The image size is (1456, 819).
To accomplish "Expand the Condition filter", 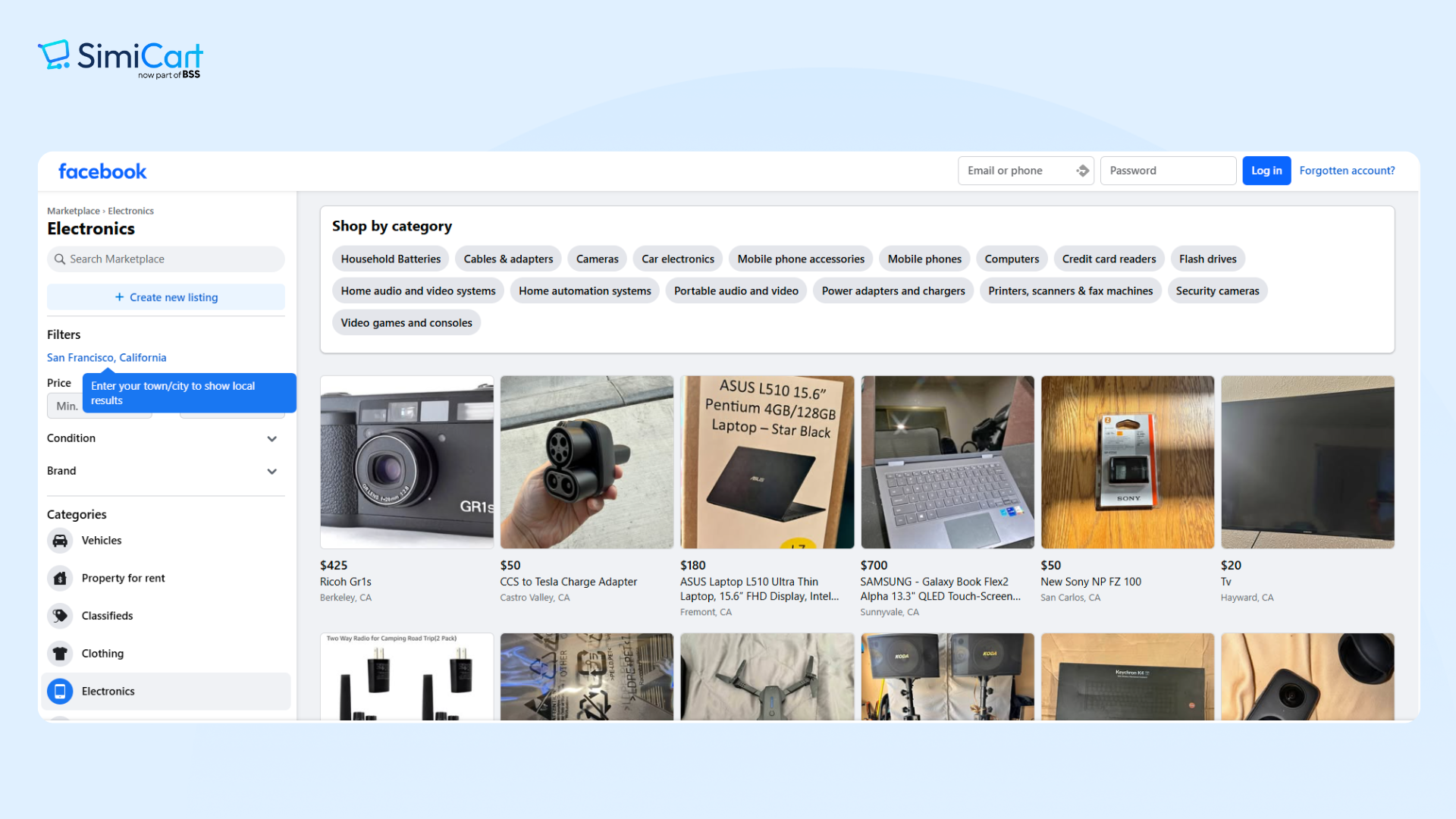I will (x=271, y=439).
